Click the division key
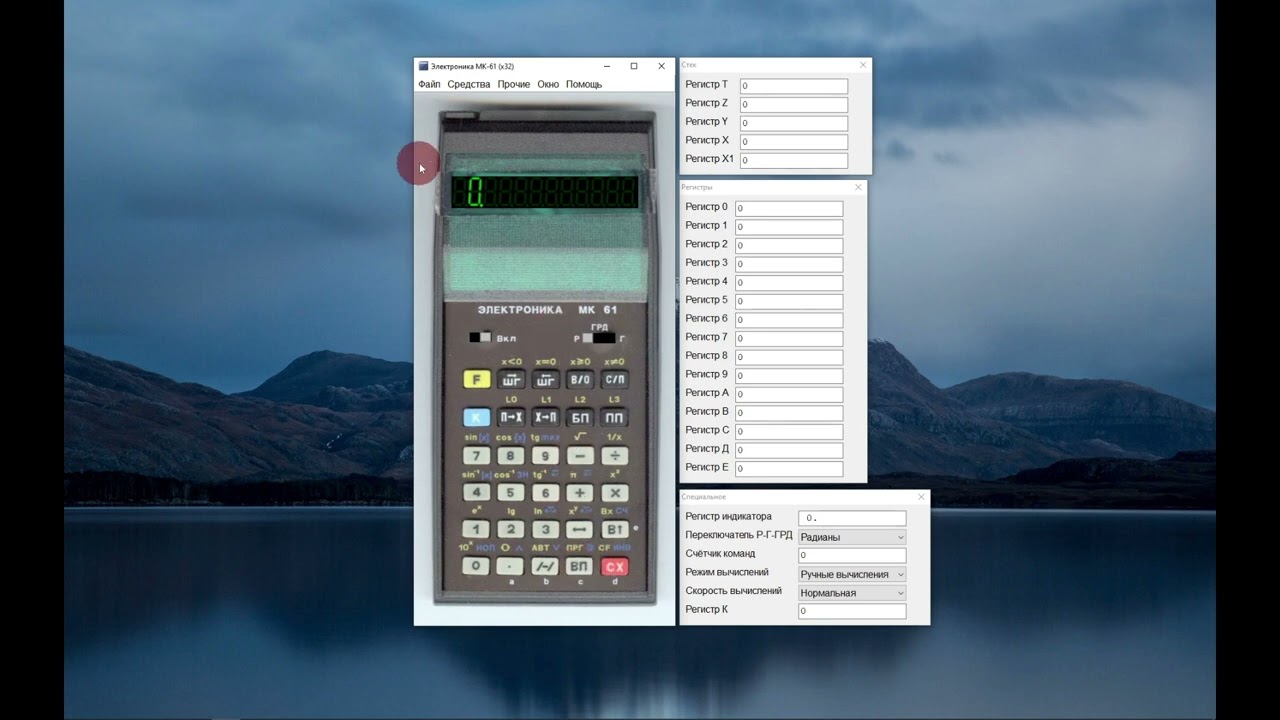The image size is (1280, 720). [x=615, y=456]
